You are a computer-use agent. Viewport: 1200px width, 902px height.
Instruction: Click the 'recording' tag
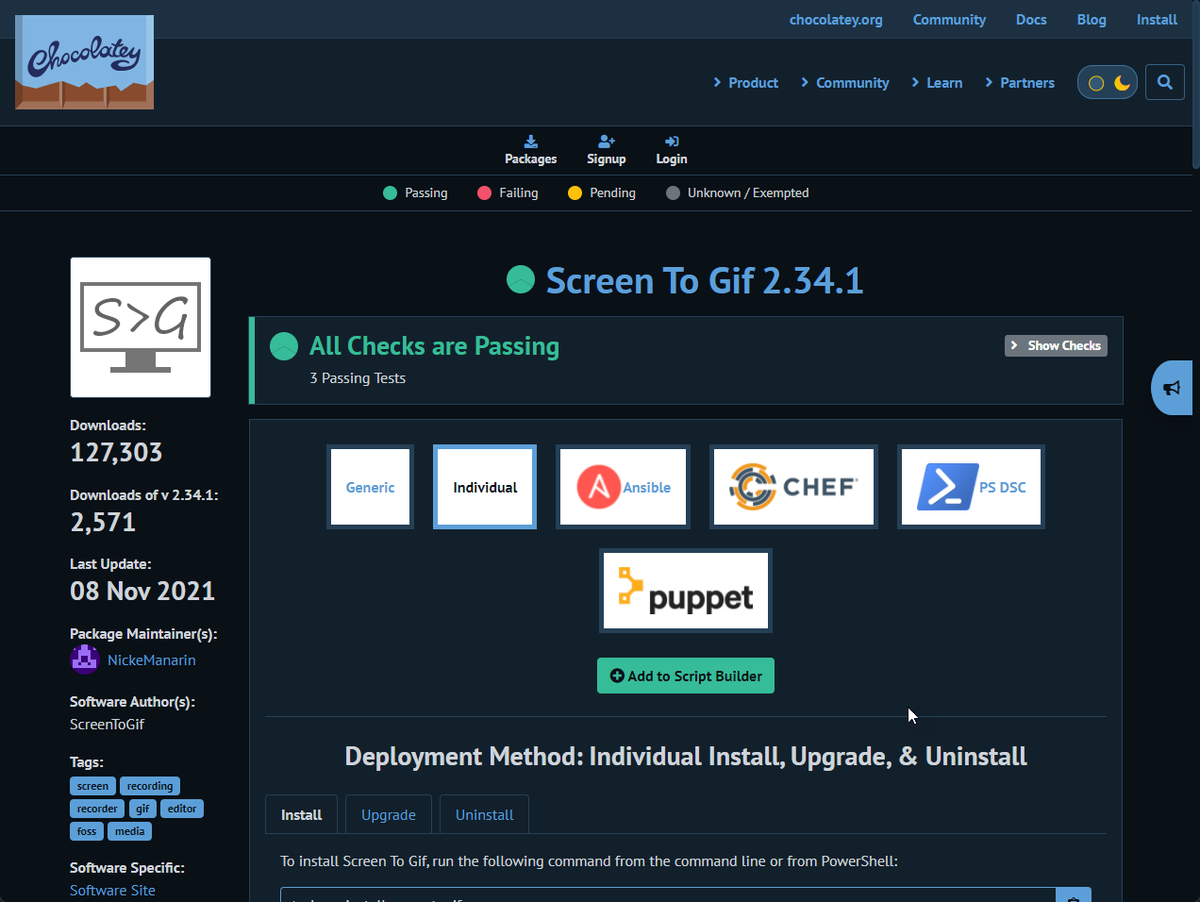(x=151, y=786)
